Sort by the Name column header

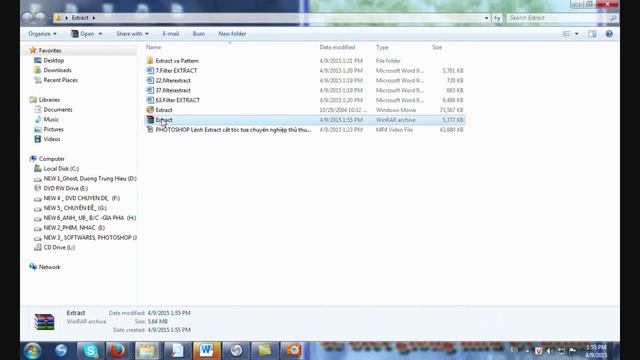[x=153, y=47]
